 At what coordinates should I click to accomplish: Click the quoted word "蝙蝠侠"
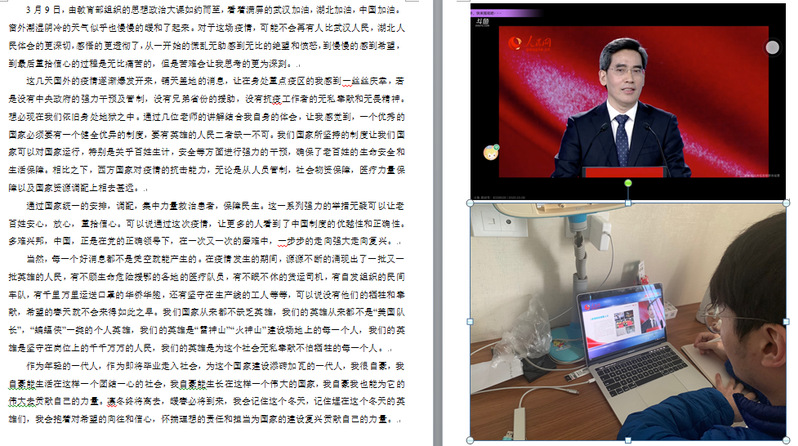pos(47,330)
